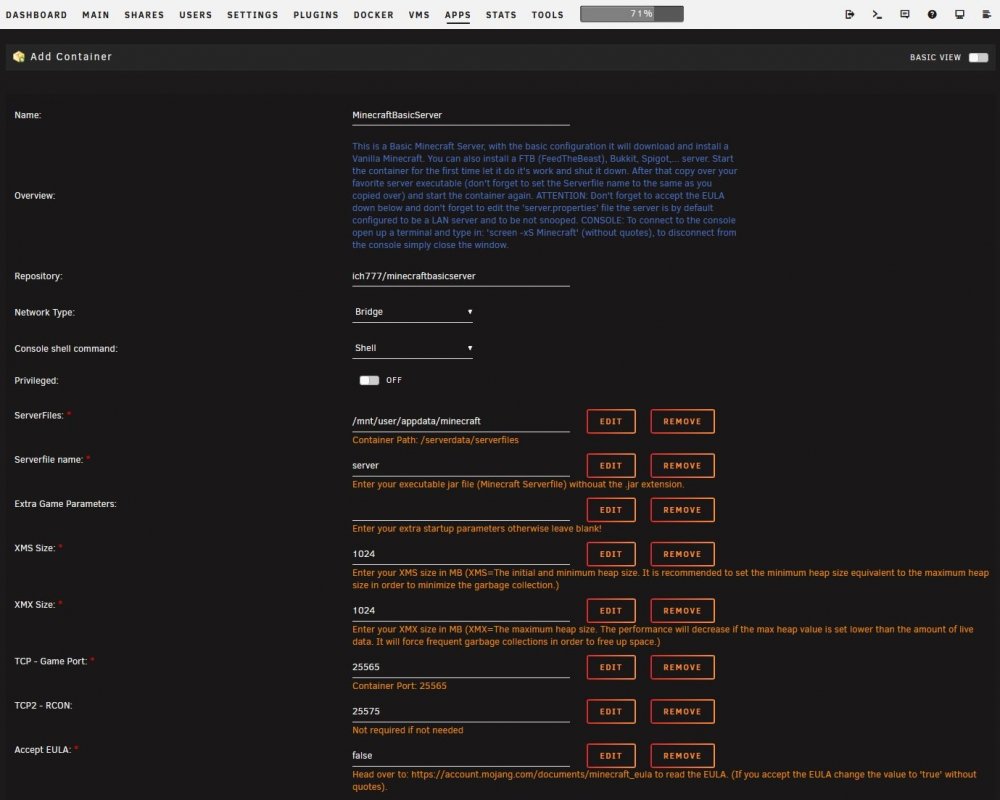Open the Settings menu
This screenshot has width=1000, height=800.
click(x=253, y=15)
